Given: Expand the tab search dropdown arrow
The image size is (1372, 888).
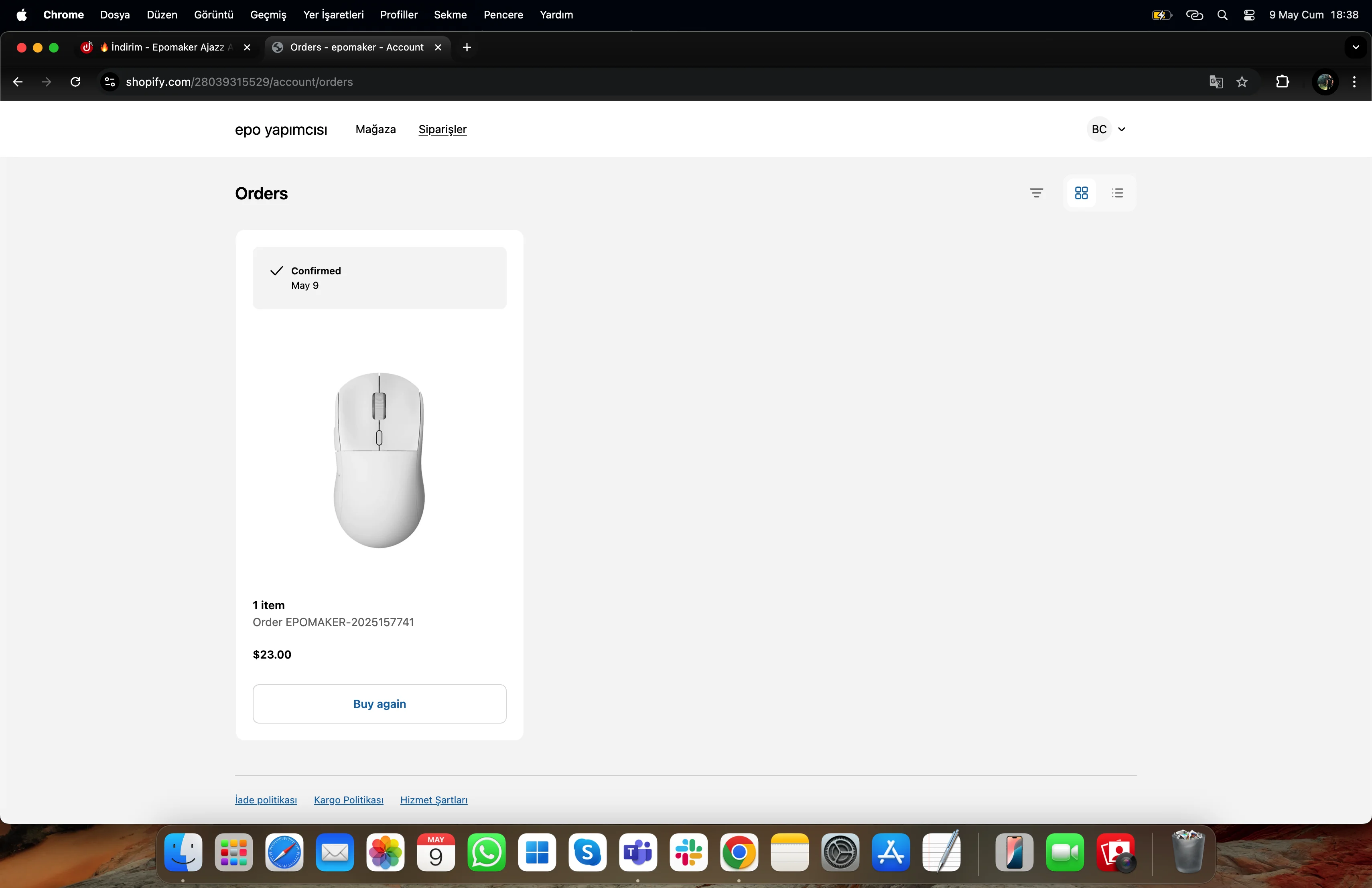Looking at the screenshot, I should (1355, 47).
